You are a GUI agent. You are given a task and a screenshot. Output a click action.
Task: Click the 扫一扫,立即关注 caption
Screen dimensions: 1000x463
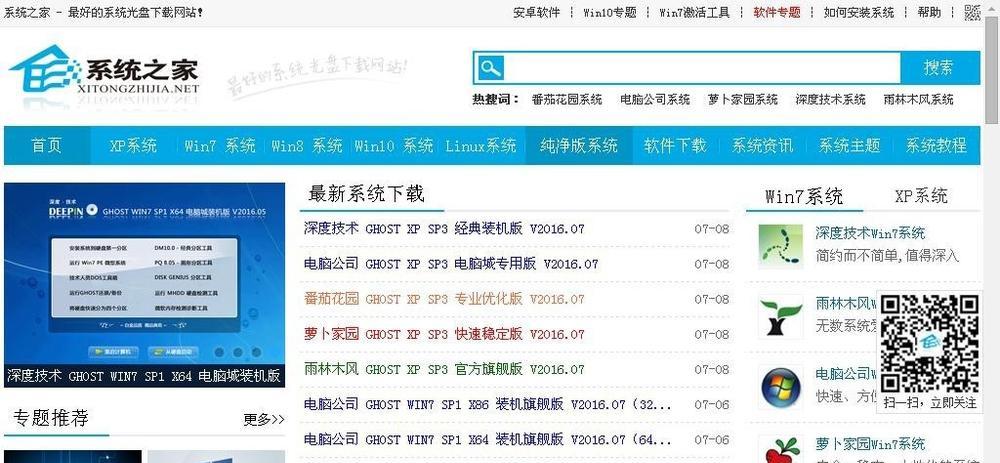click(930, 403)
